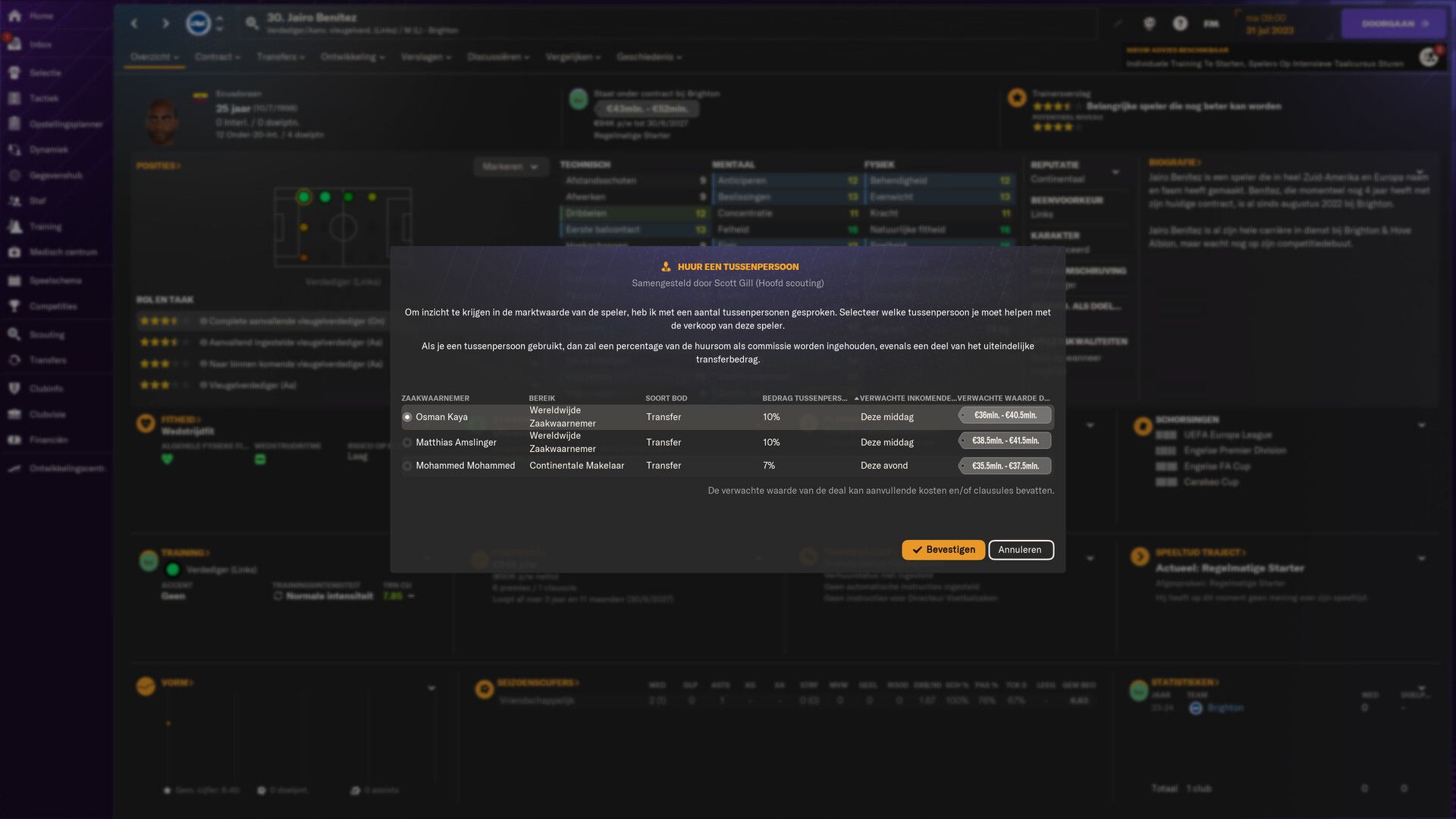This screenshot has height=819, width=1456.
Task: Confirm with the Bevestigen button
Action: click(x=943, y=550)
